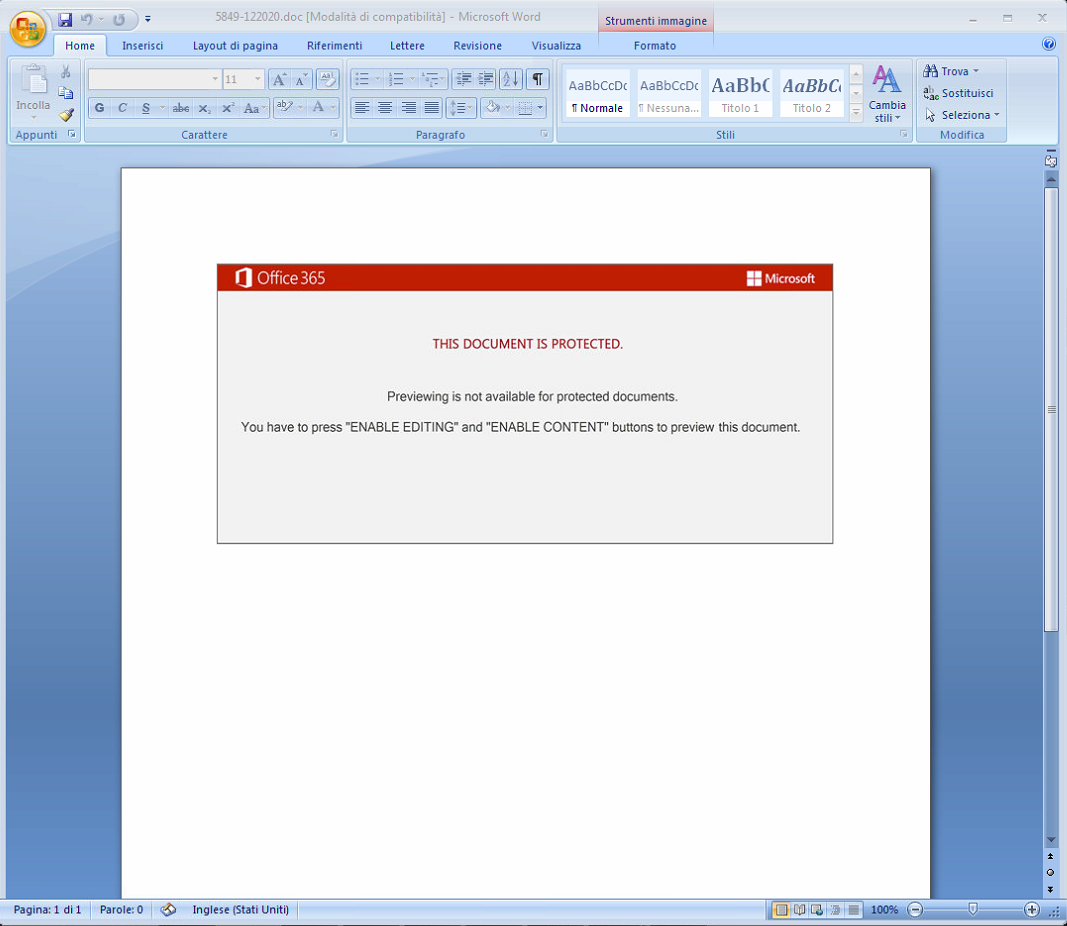
Task: Open Word Help via the question mark icon
Action: (1049, 44)
